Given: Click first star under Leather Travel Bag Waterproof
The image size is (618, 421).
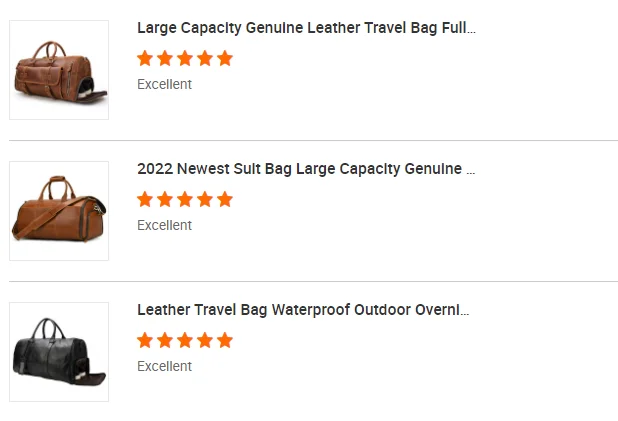Looking at the screenshot, I should tap(146, 340).
